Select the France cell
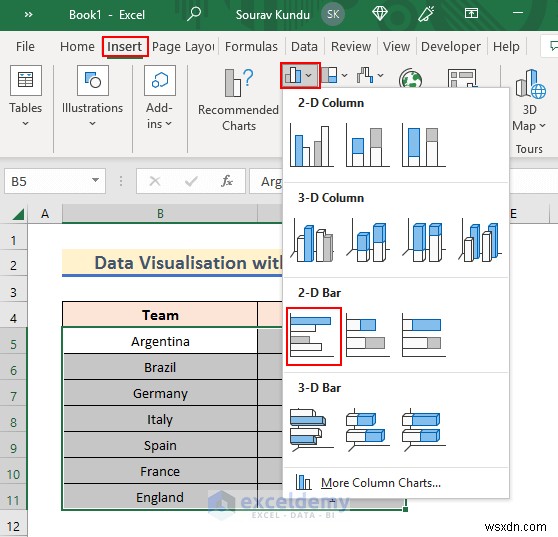 pos(160,471)
